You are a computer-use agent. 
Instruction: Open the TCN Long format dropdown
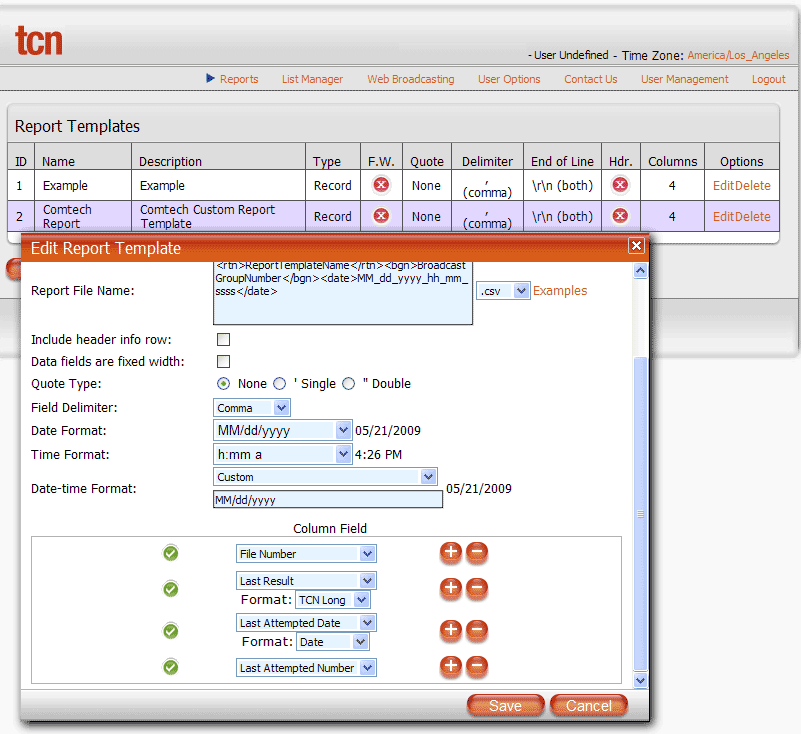coord(333,600)
